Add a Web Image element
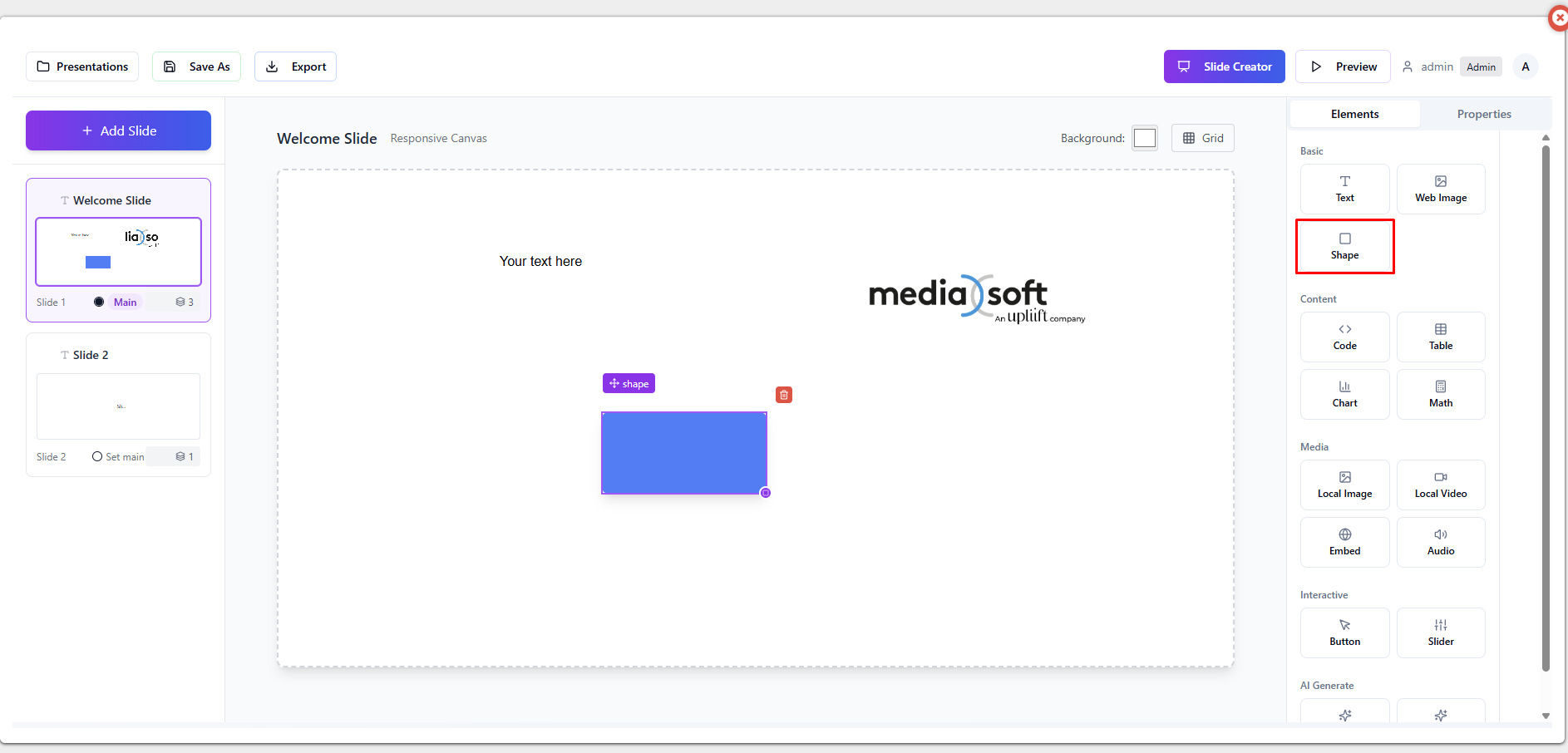This screenshot has height=753, width=1568. [1440, 189]
